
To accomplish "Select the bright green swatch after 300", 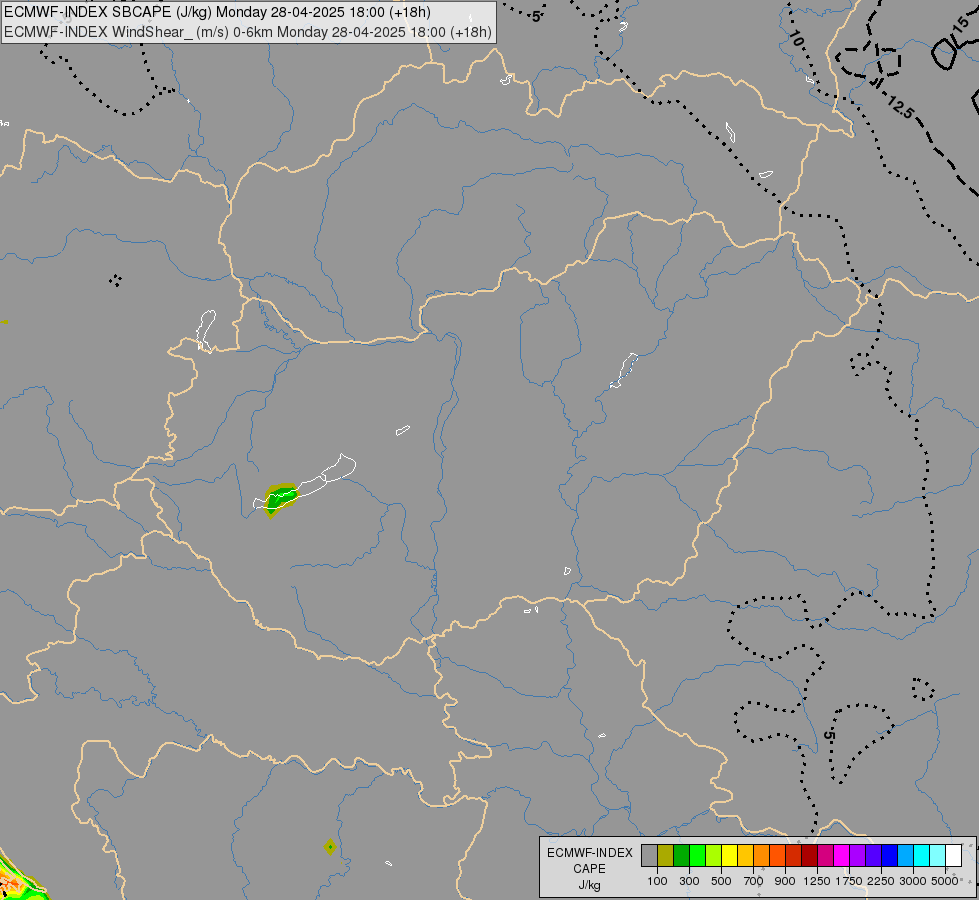I will [697, 855].
